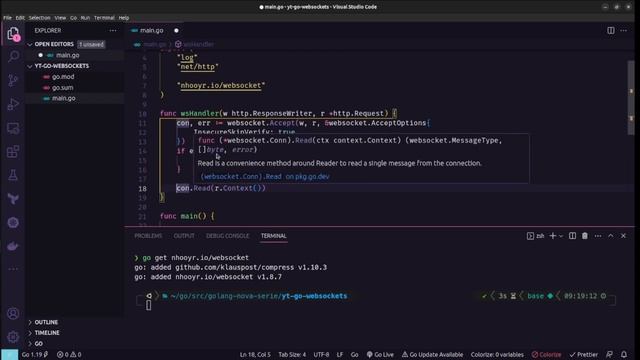This screenshot has width=640, height=360.
Task: Open the Manage gear menu
Action: 13,337
